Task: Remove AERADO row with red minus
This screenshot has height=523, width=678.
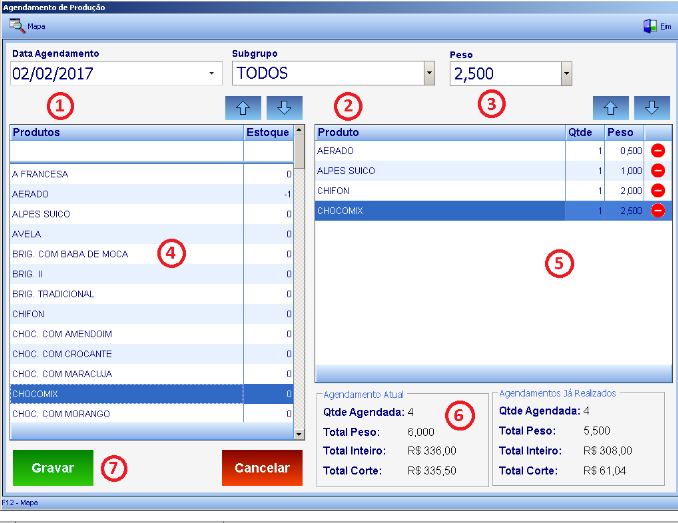Action: (658, 151)
